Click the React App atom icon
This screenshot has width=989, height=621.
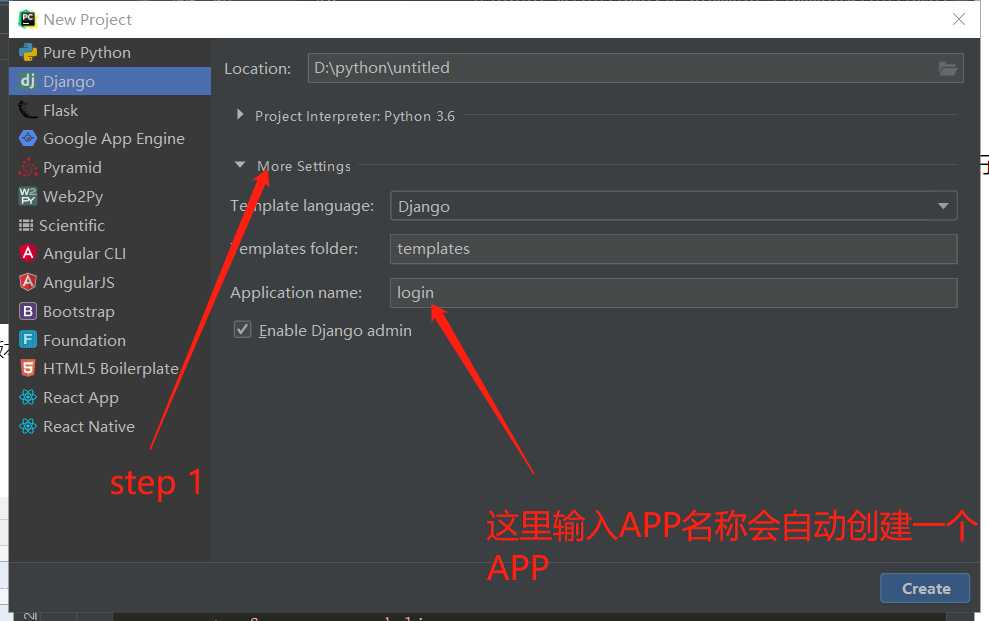coord(28,397)
